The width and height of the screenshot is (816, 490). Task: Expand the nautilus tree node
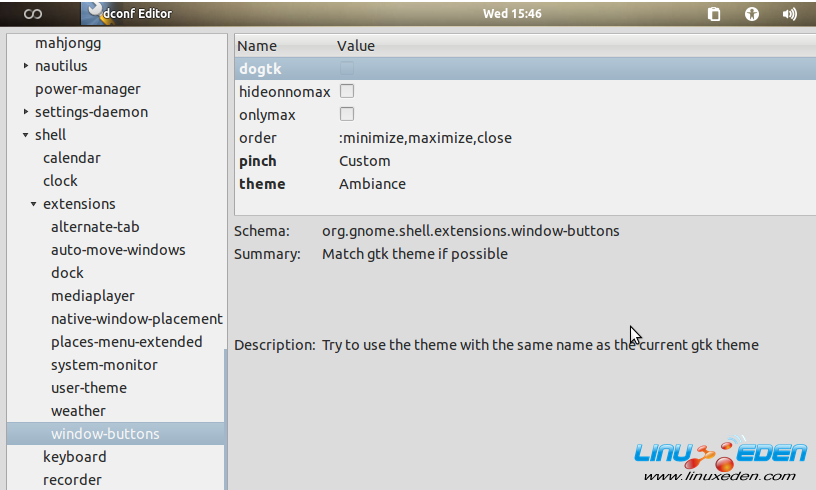[26, 66]
